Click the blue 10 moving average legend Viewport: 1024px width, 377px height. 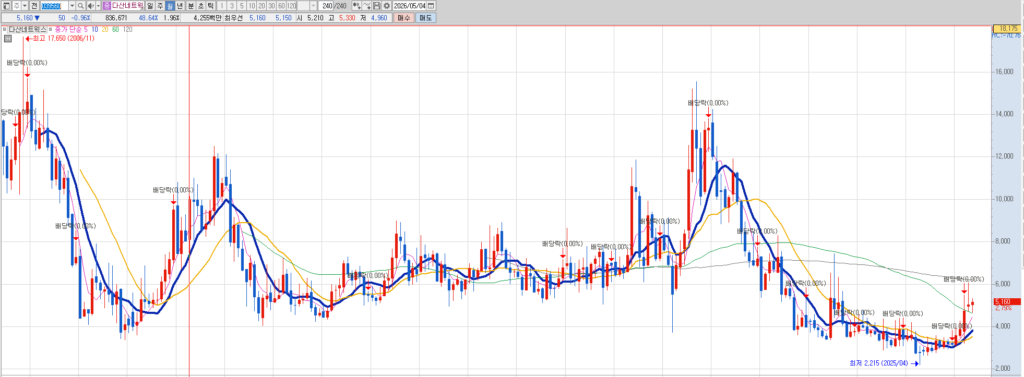[95, 30]
